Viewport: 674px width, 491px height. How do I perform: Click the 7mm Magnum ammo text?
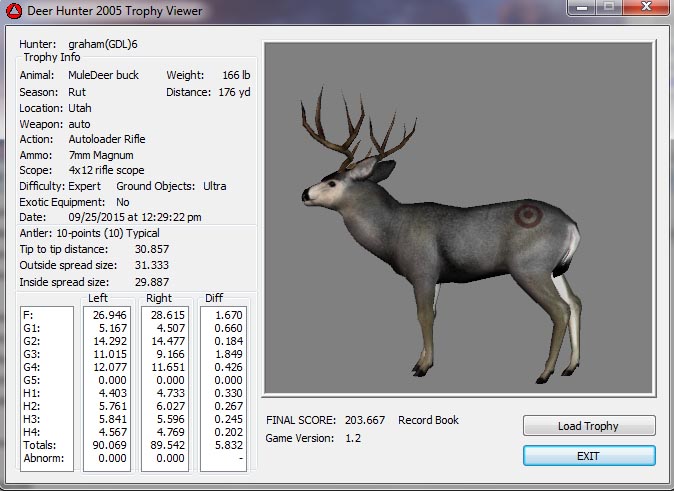[x=101, y=155]
